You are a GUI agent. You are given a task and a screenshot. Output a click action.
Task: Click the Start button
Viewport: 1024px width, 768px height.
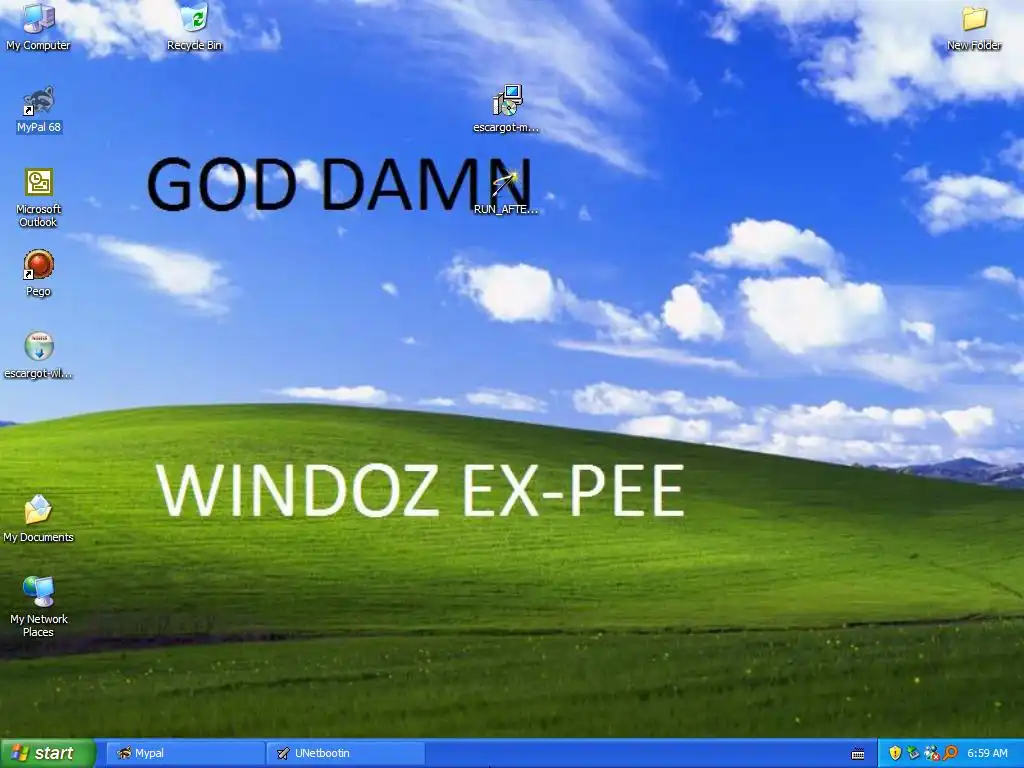pyautogui.click(x=47, y=753)
